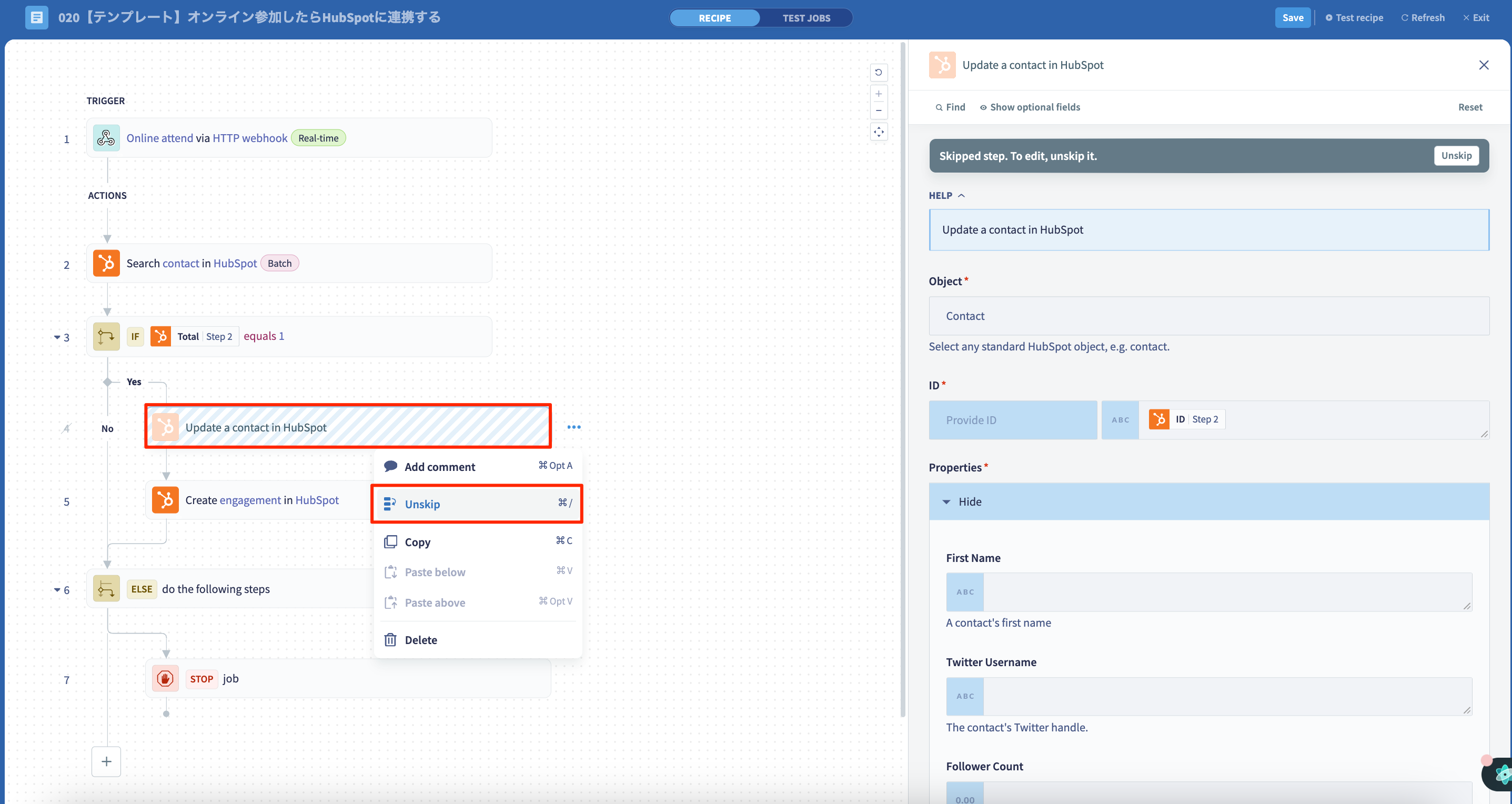Exit the recipe editor

click(x=1476, y=17)
